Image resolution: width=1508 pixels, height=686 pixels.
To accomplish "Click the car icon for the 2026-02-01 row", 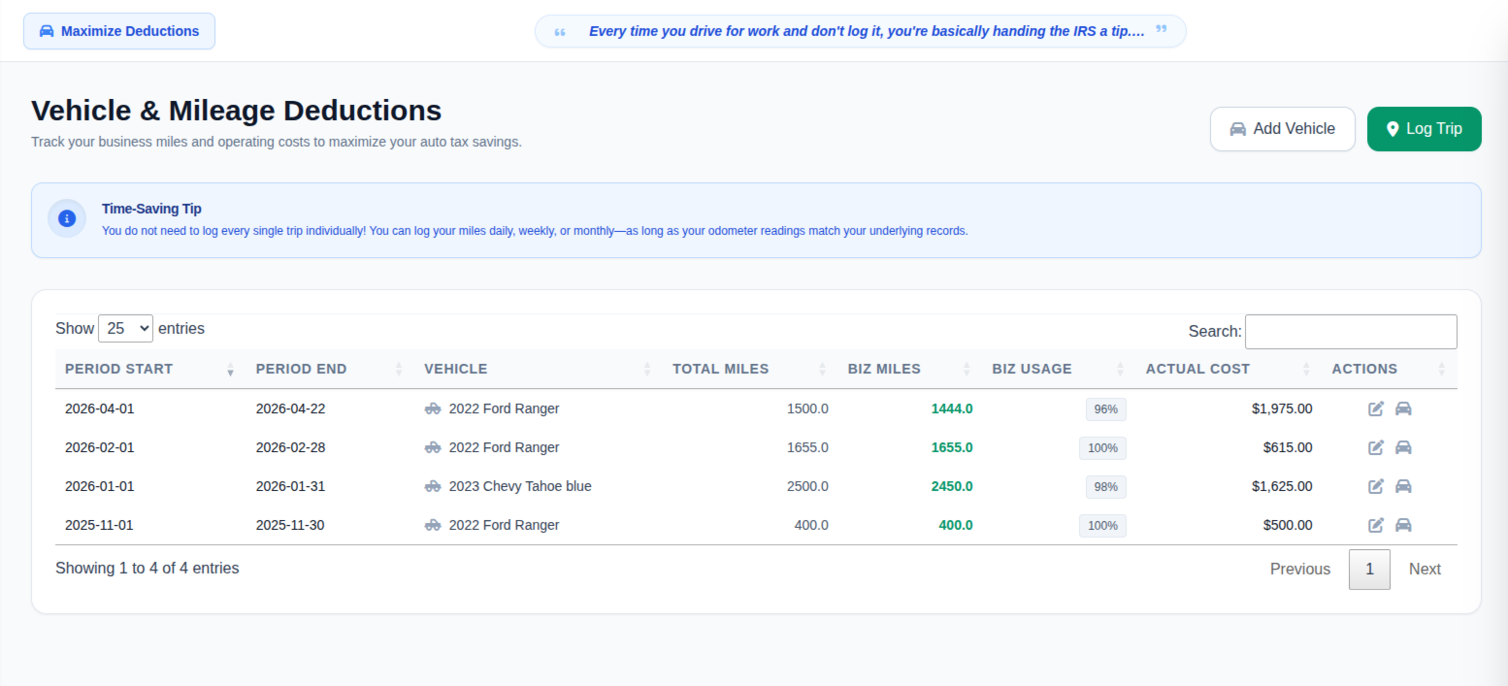I will 1403,447.
